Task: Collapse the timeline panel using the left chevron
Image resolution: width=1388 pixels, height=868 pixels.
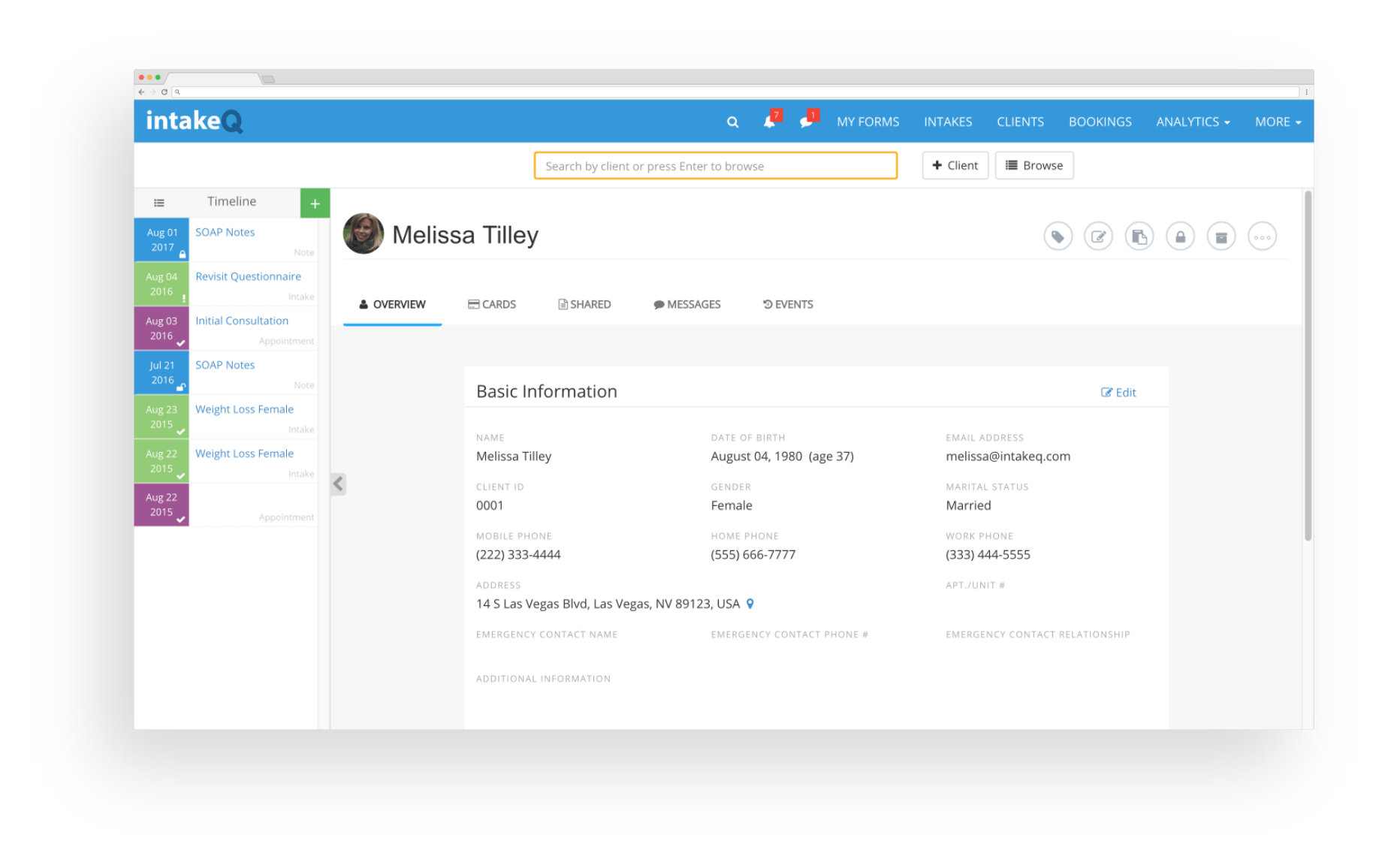Action: click(x=337, y=484)
